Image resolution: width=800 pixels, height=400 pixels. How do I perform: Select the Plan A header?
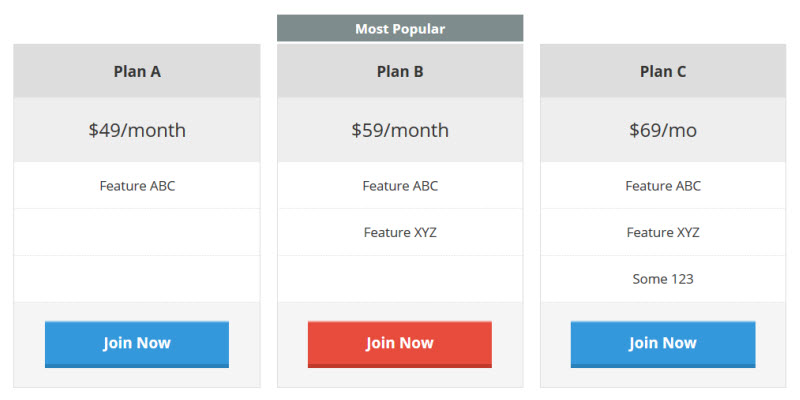[x=137, y=71]
